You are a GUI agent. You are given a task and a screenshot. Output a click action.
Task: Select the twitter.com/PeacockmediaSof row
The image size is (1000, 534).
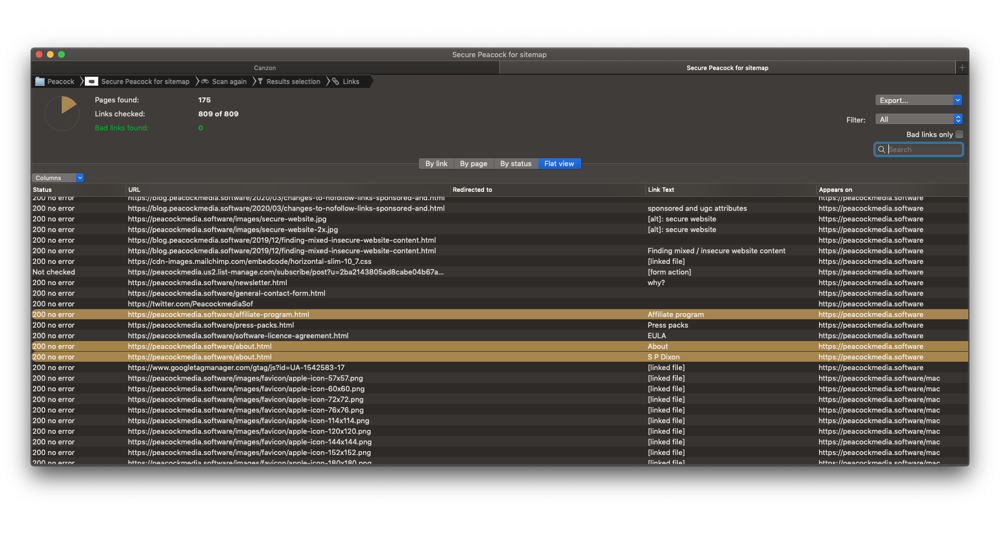pyautogui.click(x=500, y=304)
